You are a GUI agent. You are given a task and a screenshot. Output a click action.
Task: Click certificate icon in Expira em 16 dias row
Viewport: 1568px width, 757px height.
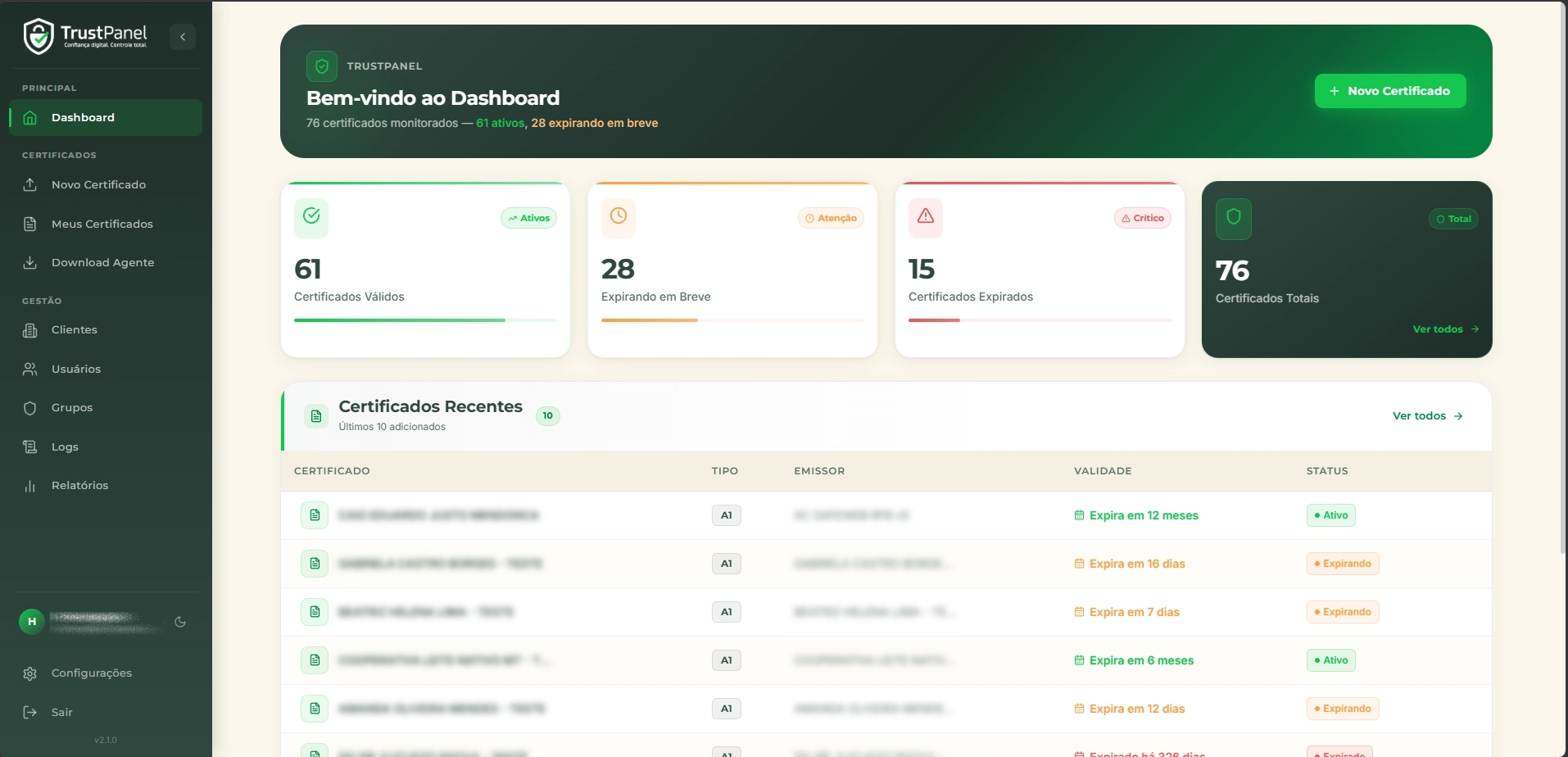point(315,564)
